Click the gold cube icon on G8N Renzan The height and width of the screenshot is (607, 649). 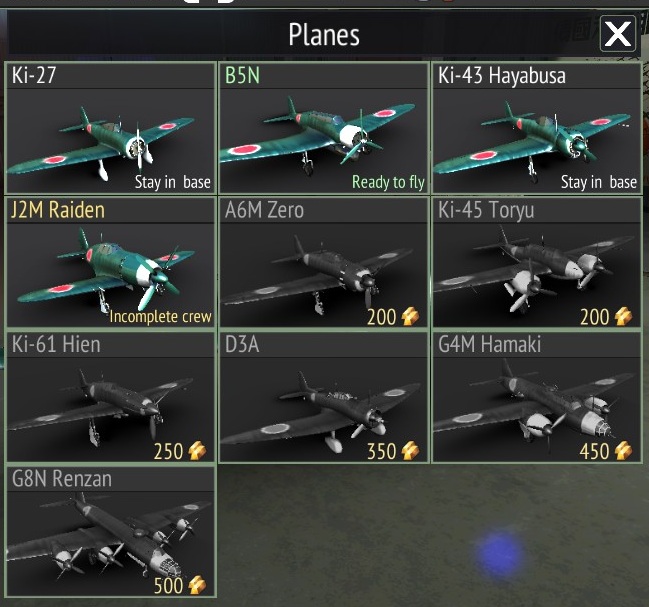point(197,585)
